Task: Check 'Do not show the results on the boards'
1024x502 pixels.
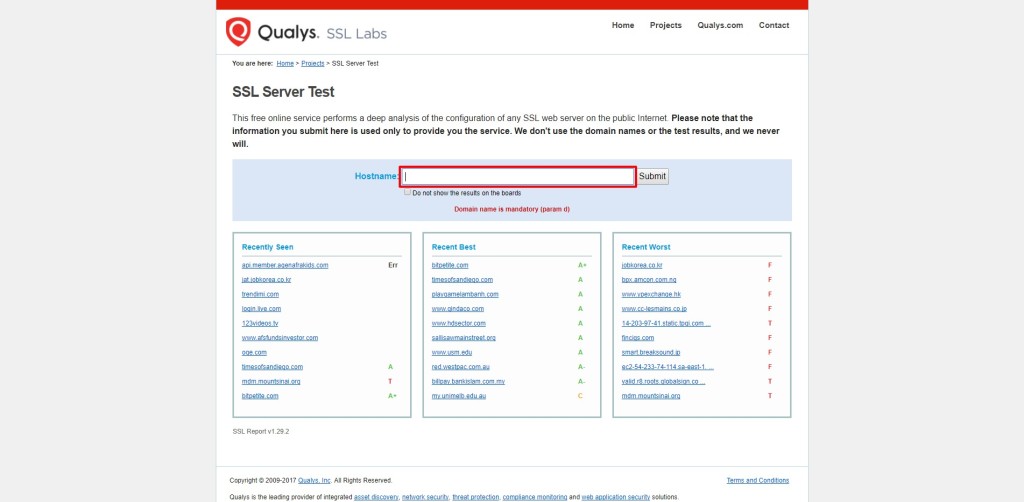Action: (408, 192)
